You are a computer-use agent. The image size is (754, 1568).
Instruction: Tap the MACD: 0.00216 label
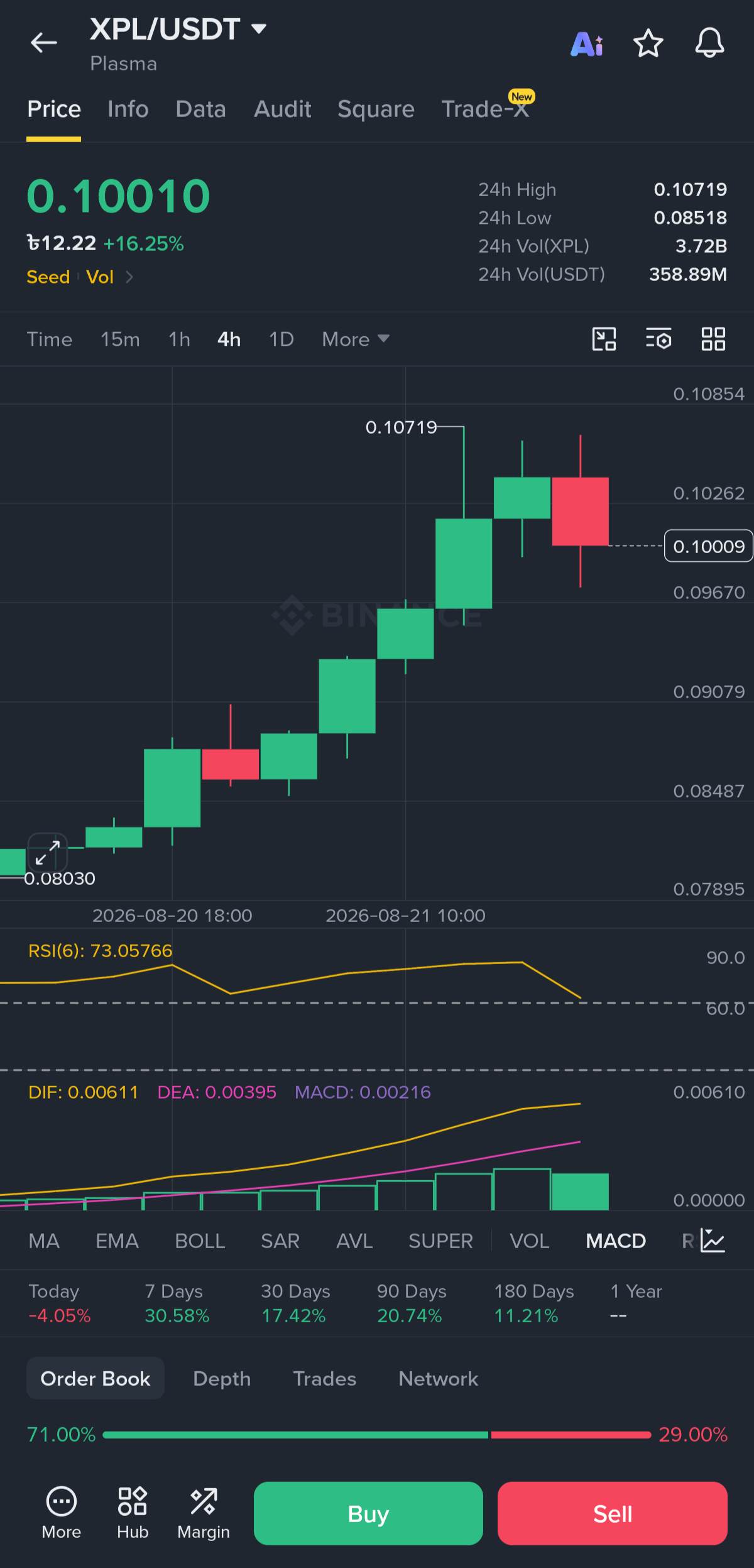click(x=363, y=1092)
